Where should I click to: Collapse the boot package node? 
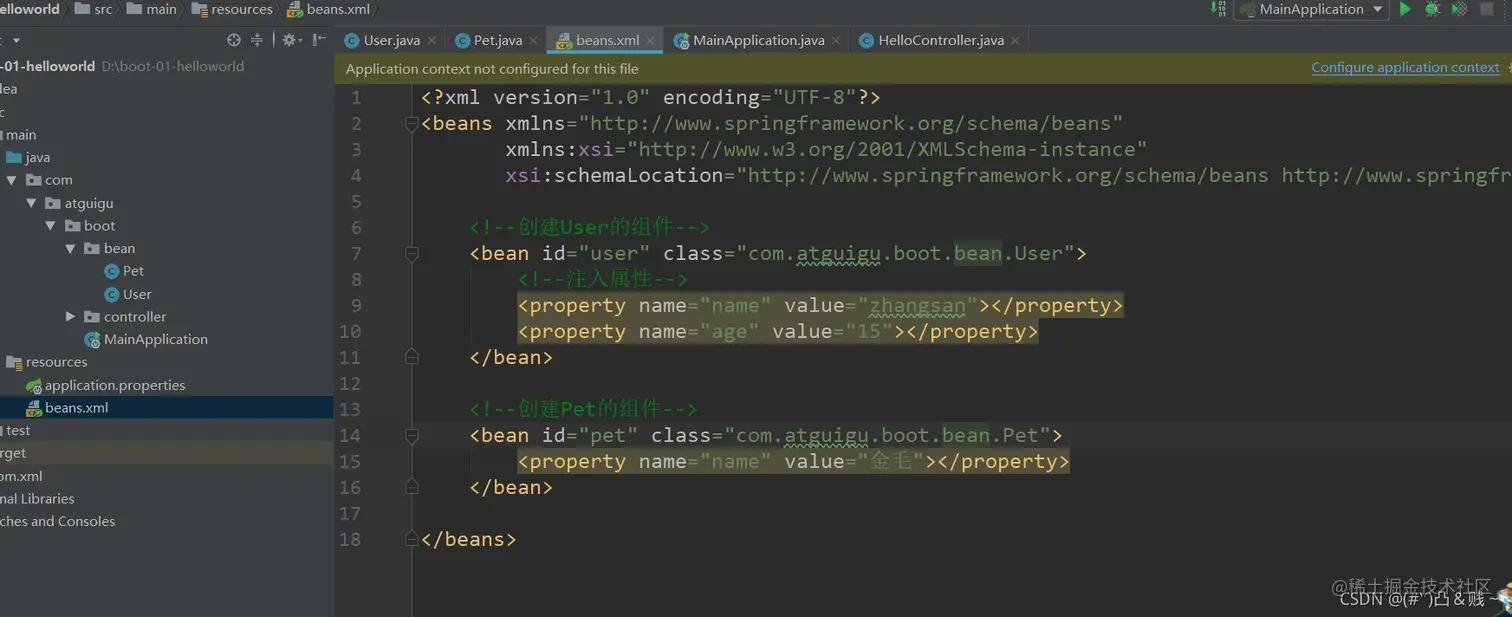click(51, 226)
